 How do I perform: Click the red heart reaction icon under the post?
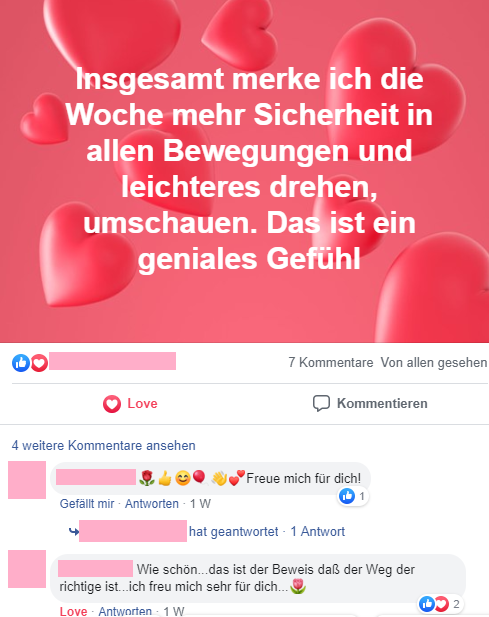coord(39,362)
